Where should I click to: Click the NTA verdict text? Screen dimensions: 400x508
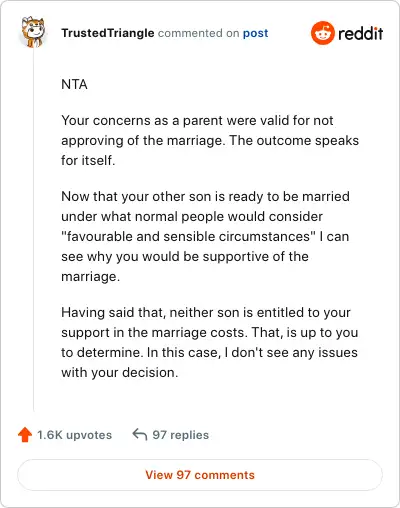74,84
